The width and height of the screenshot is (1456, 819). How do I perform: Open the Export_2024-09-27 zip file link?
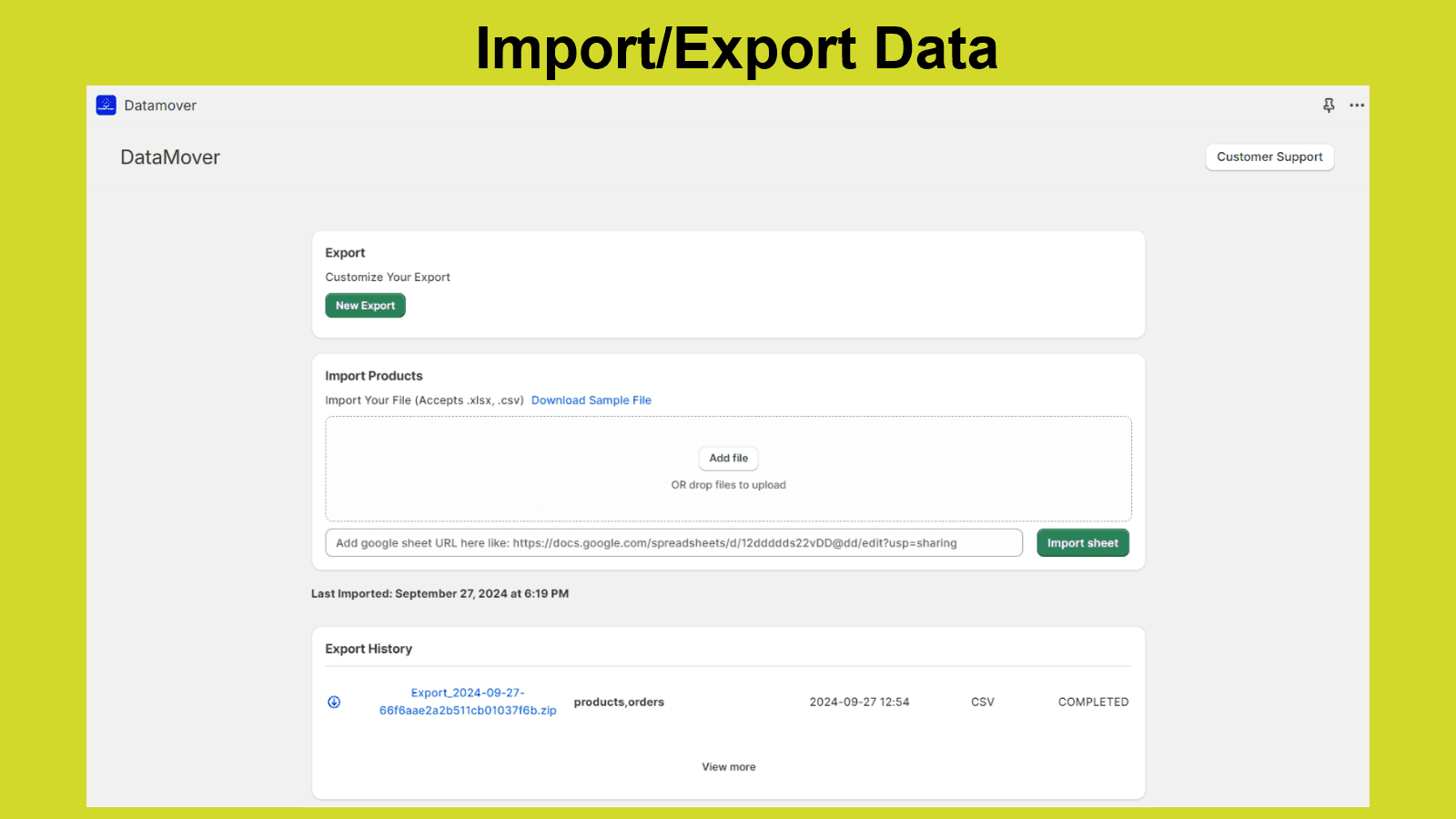(468, 702)
